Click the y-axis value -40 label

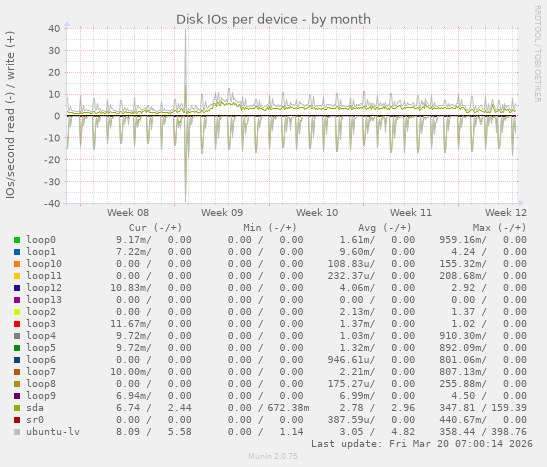coord(52,203)
